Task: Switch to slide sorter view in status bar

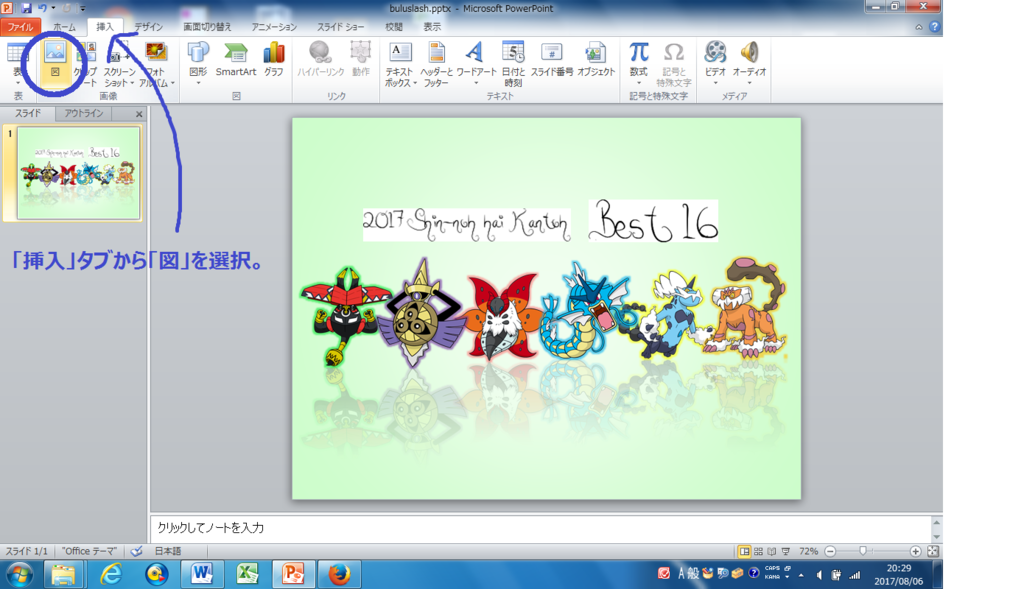Action: coord(758,552)
